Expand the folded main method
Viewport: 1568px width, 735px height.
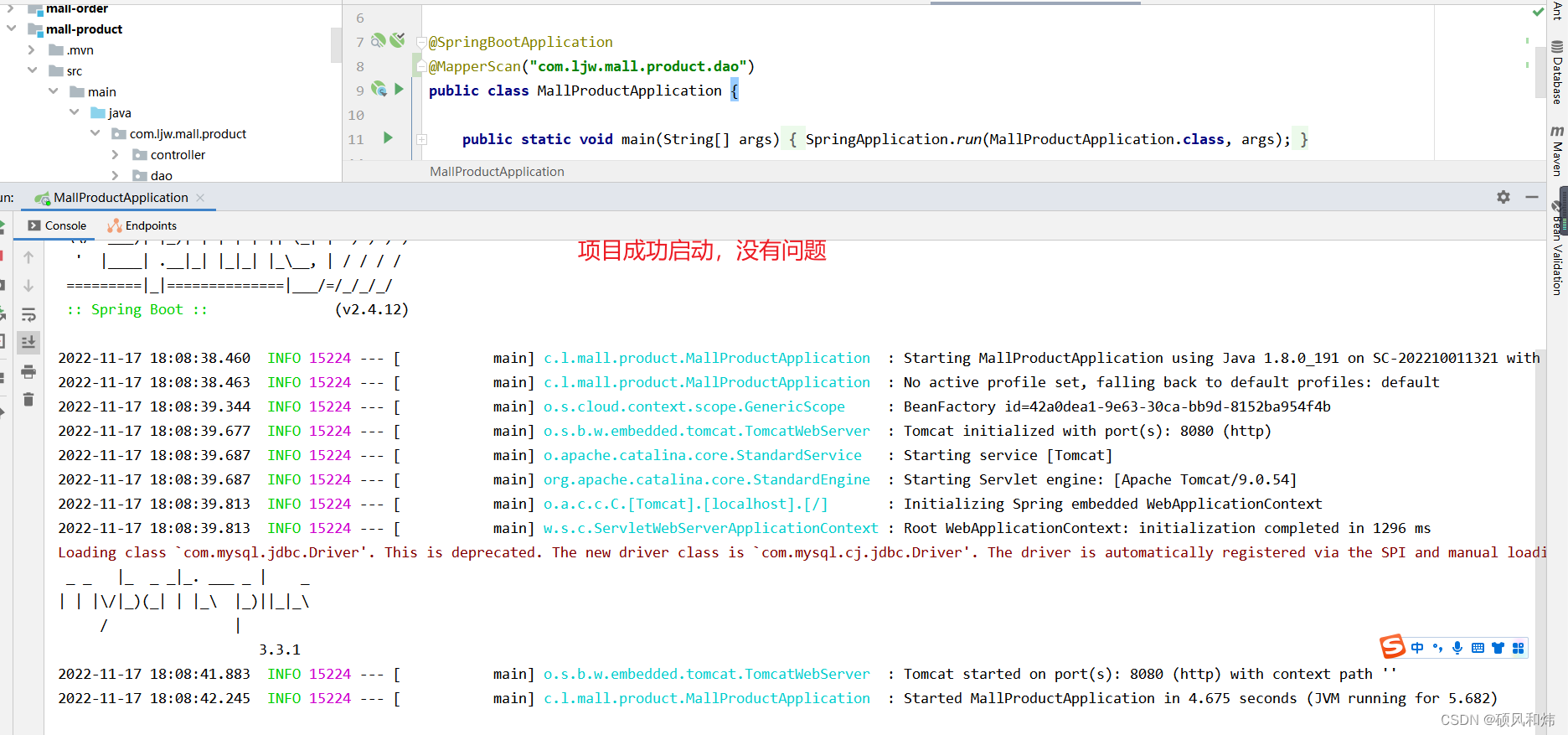(421, 139)
